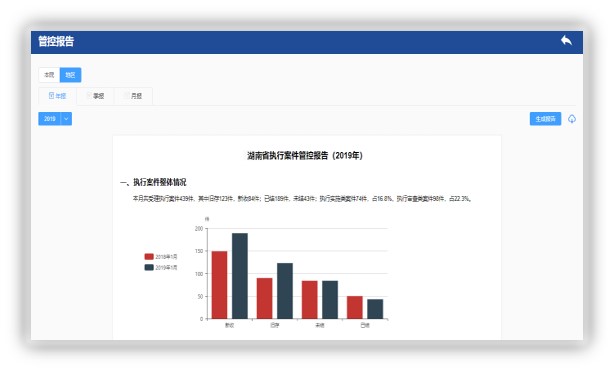Click the cloud download icon
The image size is (614, 371).
(x=572, y=119)
